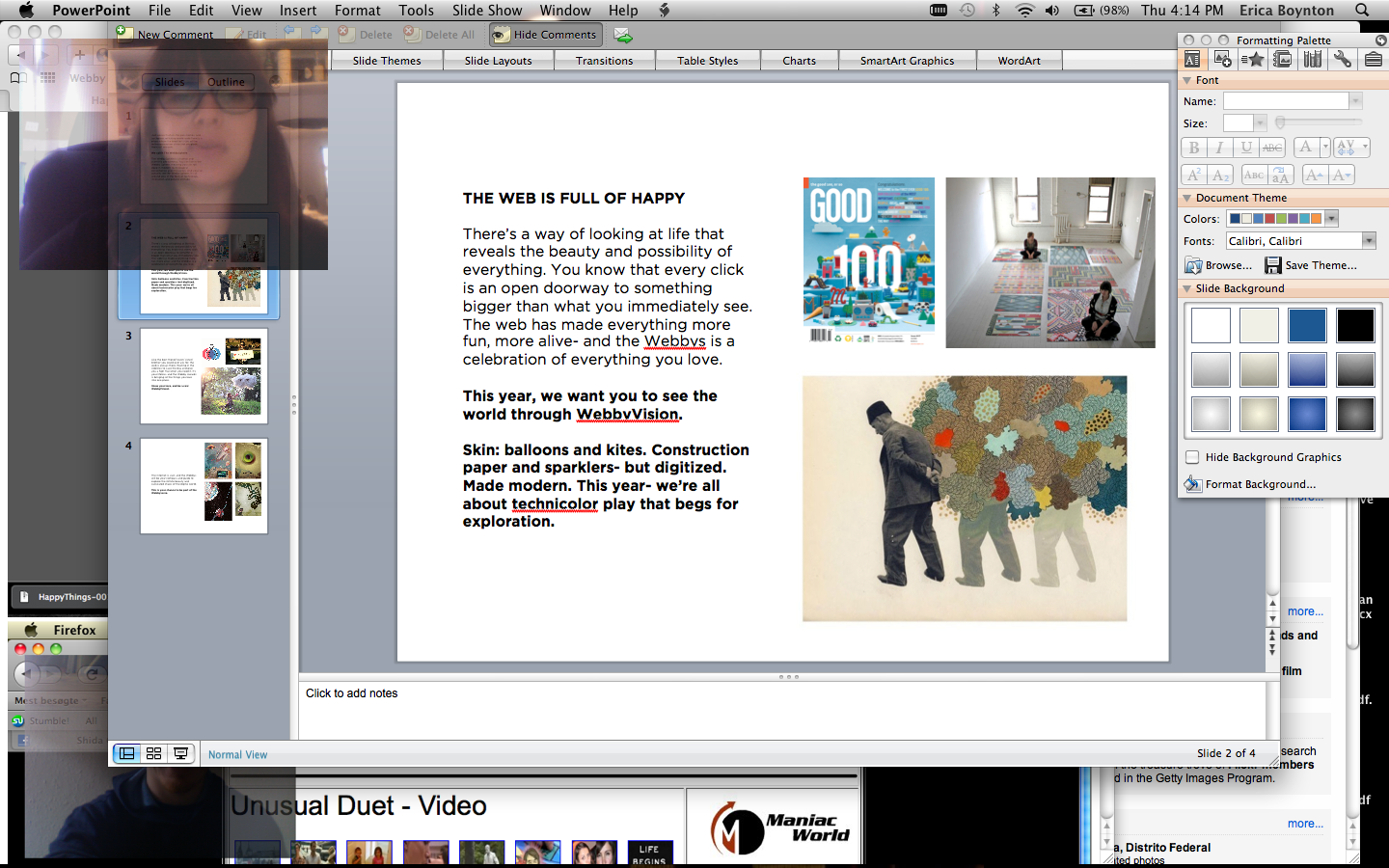
Task: Click the volume menu bar icon
Action: (x=1052, y=10)
